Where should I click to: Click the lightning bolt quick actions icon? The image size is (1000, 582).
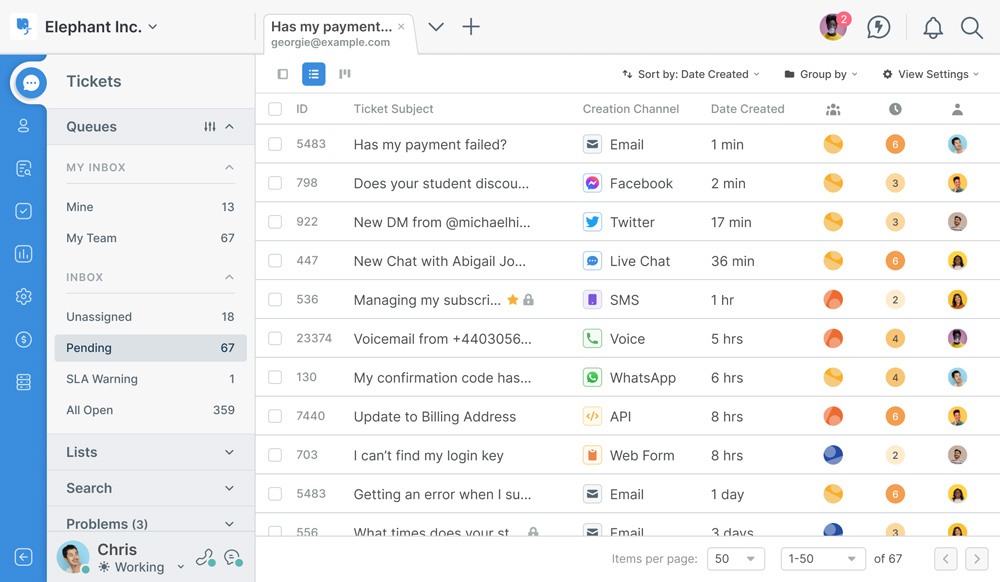pos(878,27)
